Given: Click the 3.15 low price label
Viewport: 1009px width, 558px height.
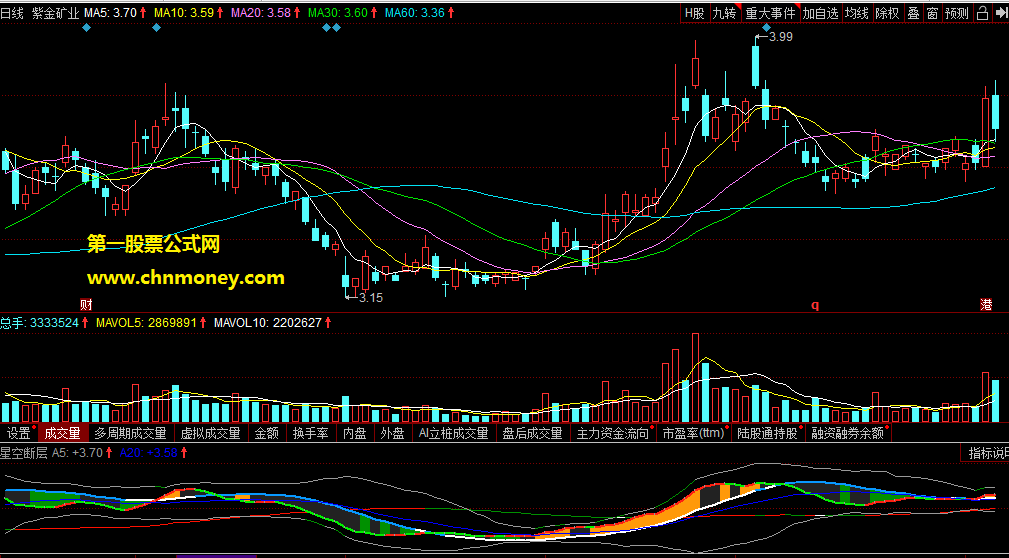Looking at the screenshot, I should (x=371, y=298).
